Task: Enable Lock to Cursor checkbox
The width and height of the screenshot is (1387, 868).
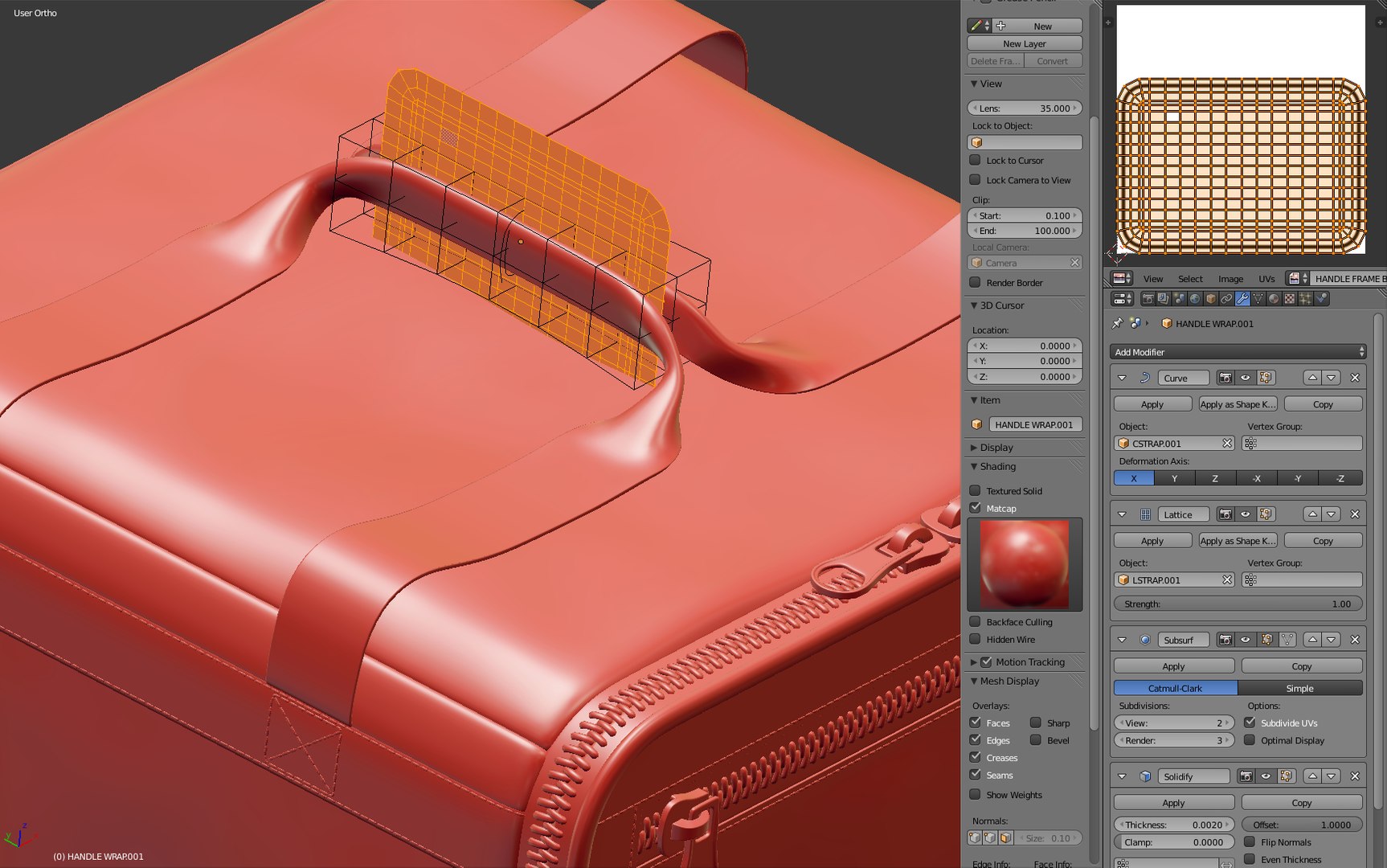Action: 975,160
